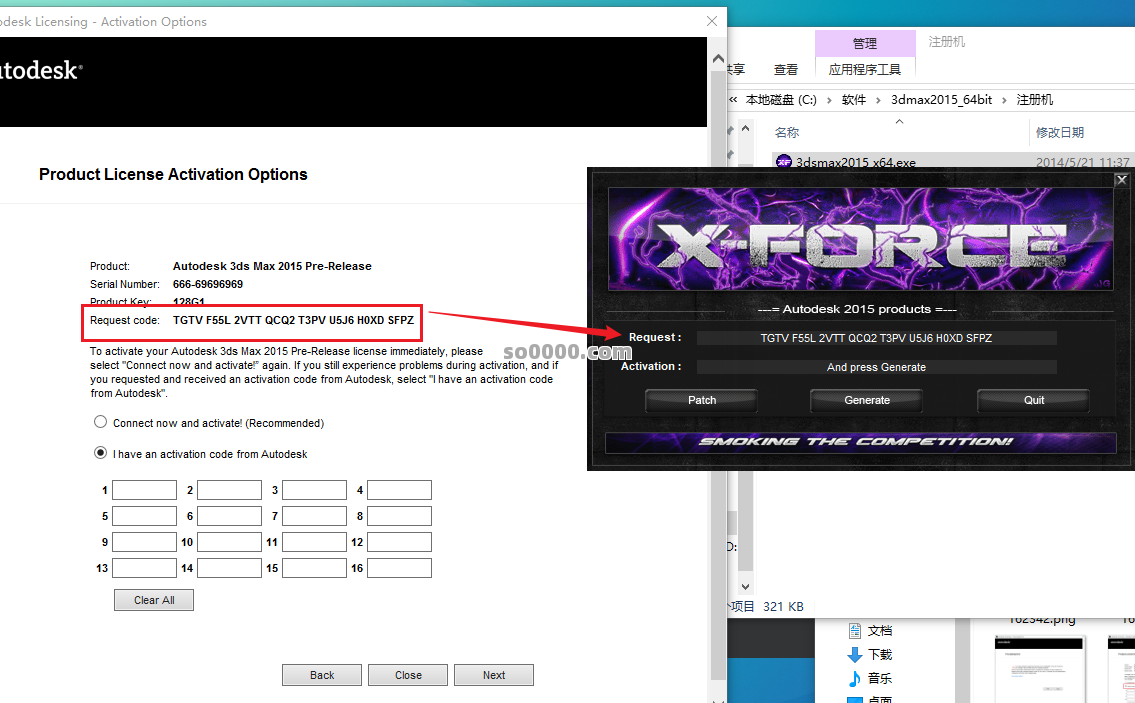
Task: Select "Connect now and activate!" radio option
Action: tap(100, 423)
